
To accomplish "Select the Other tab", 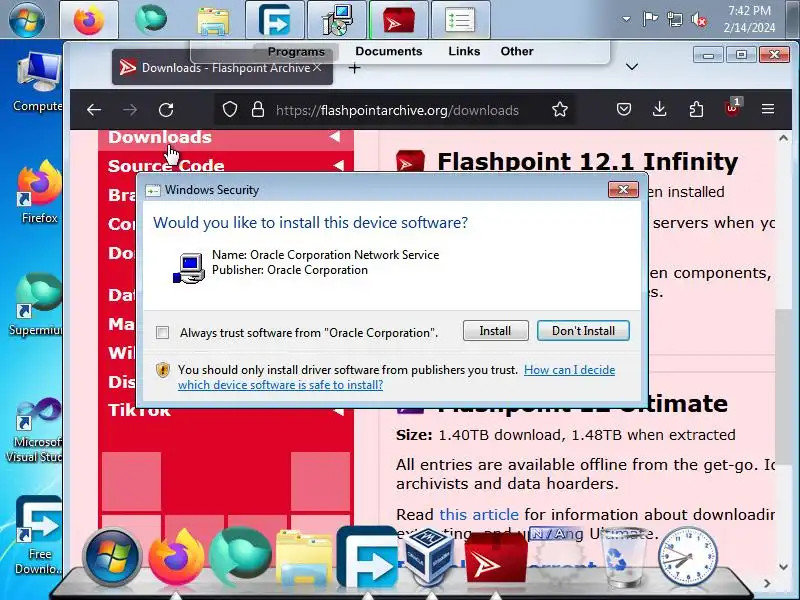I will [517, 51].
